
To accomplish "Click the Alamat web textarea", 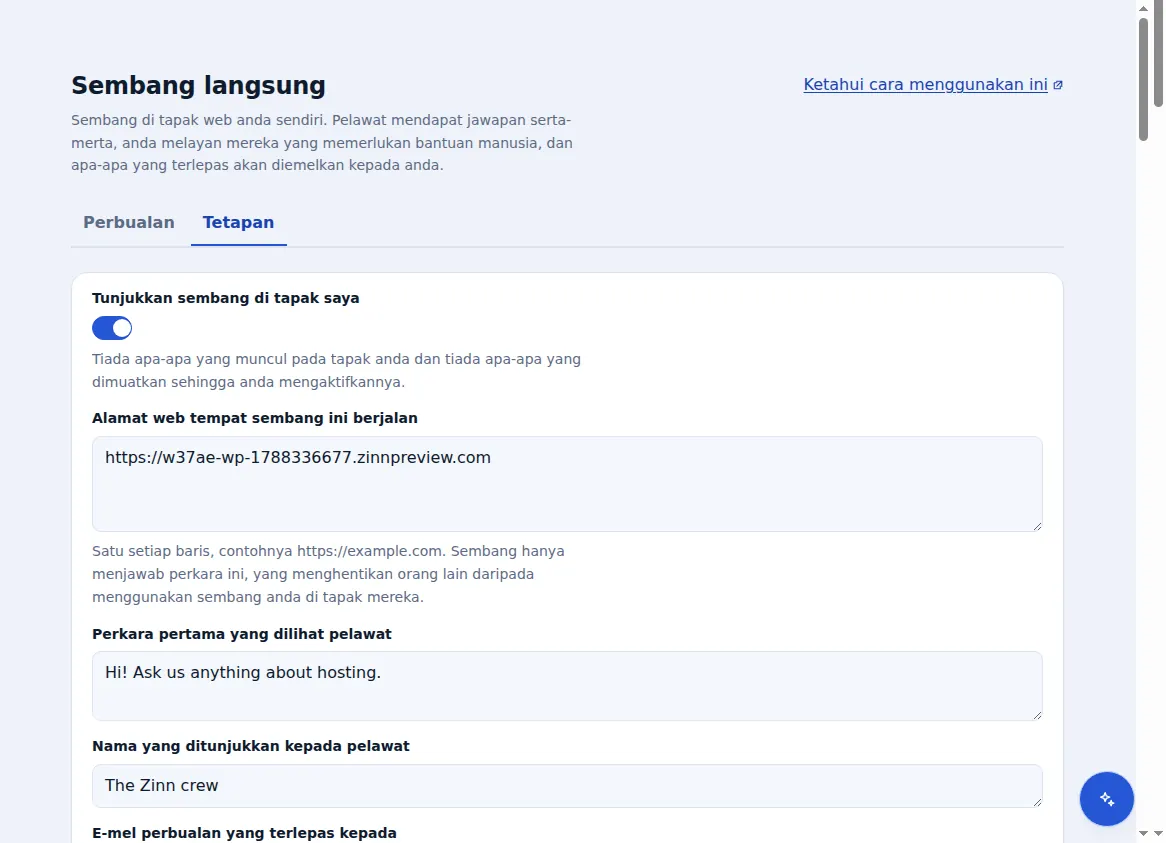I will 567,484.
